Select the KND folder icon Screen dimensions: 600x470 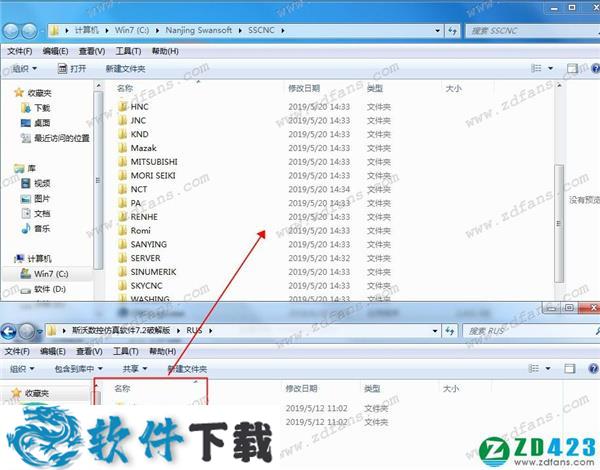click(122, 134)
